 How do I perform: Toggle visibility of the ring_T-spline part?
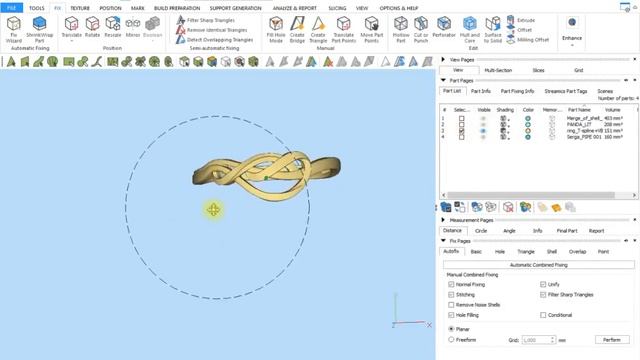click(483, 131)
